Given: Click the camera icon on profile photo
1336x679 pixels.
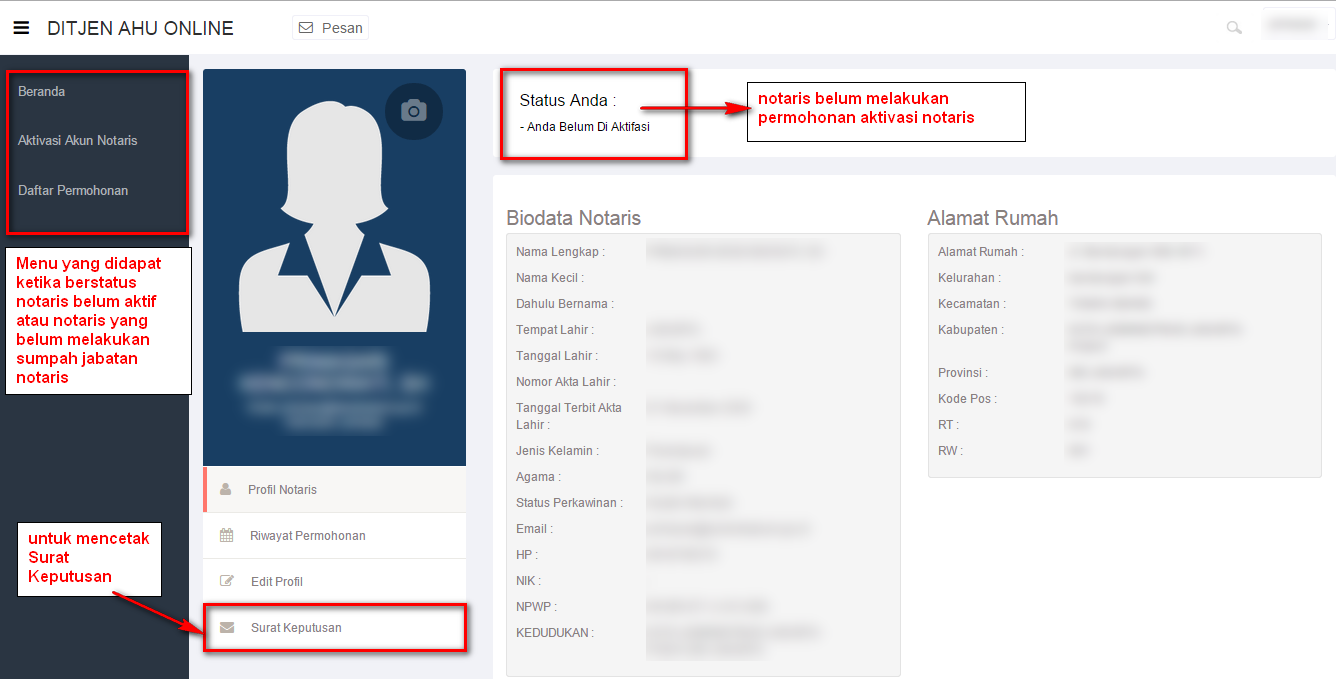Looking at the screenshot, I should pyautogui.click(x=413, y=111).
